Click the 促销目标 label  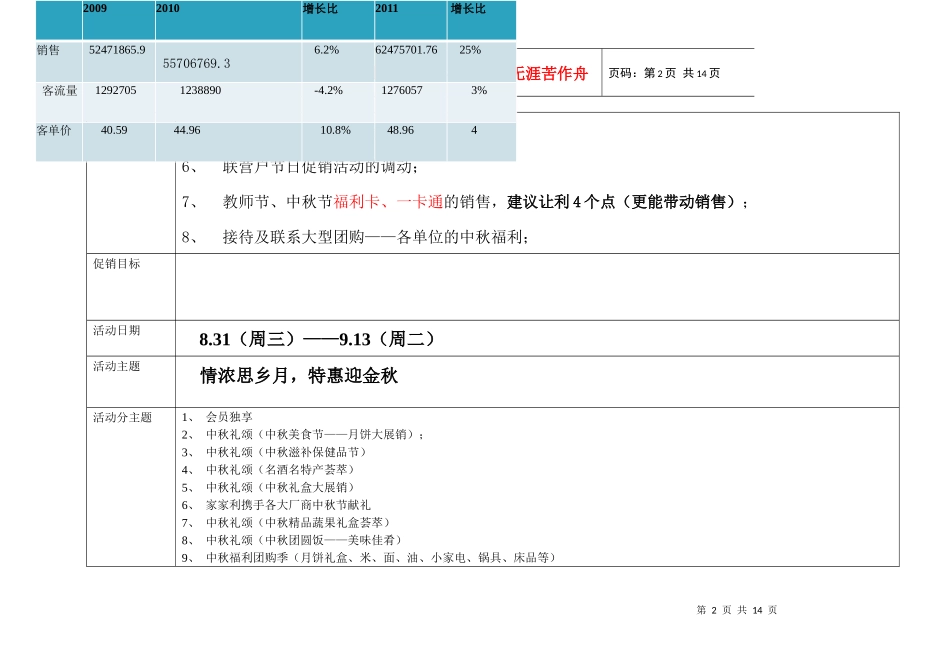pyautogui.click(x=116, y=264)
